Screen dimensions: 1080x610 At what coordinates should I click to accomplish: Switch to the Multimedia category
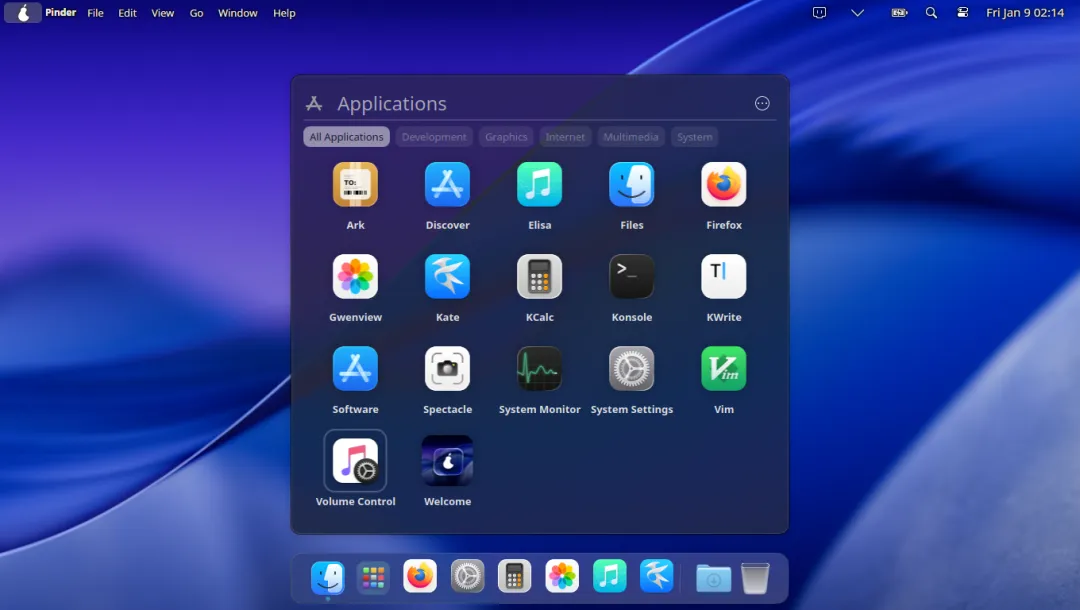(631, 137)
